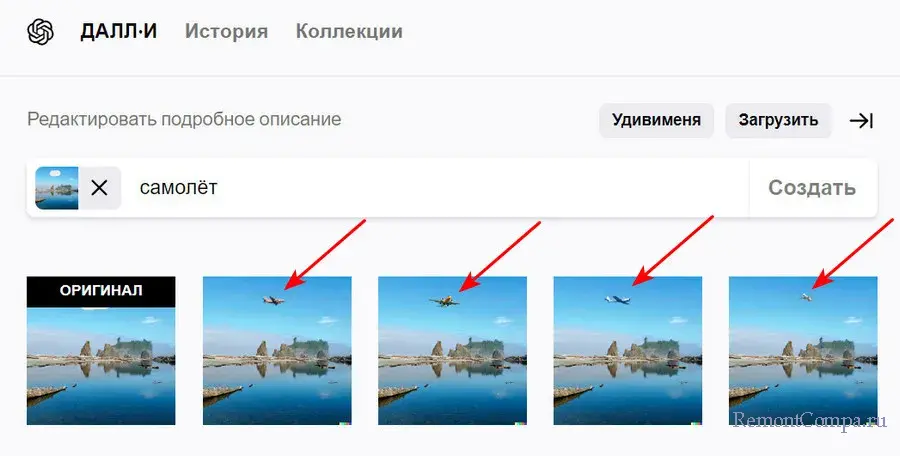Open the Коллекции tab

point(349,31)
